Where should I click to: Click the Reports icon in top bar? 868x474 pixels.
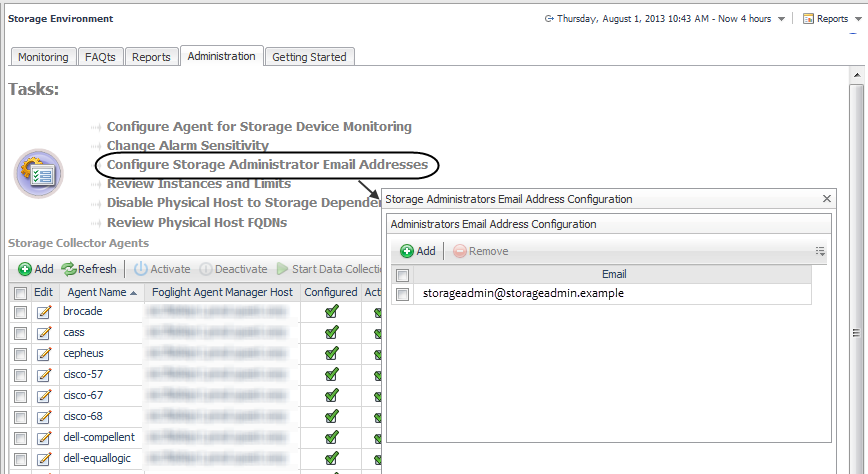click(x=808, y=19)
